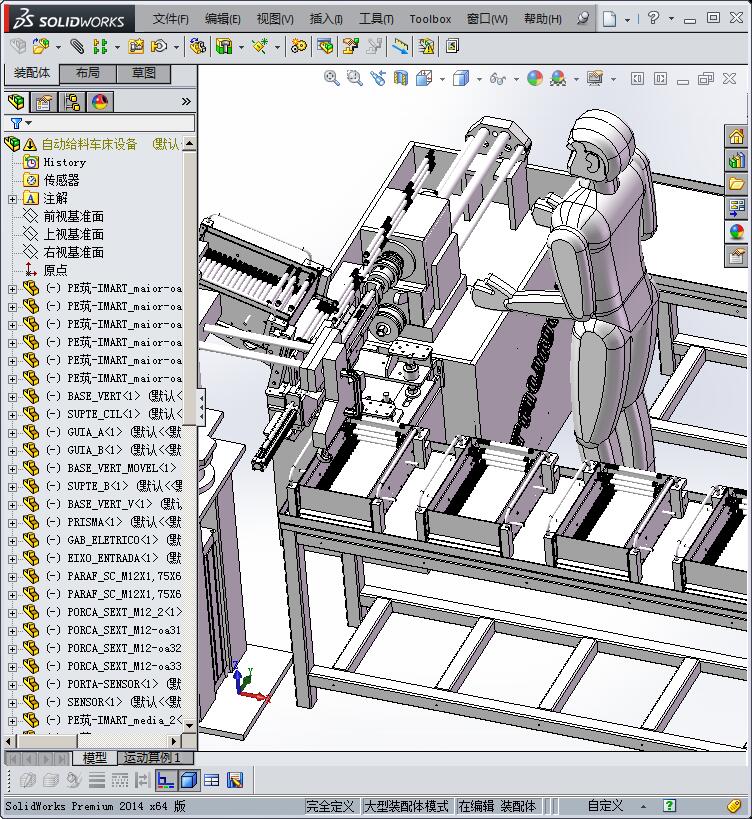752x819 pixels.
Task: Toggle the shaded display button in bottom toolbar
Action: (189, 780)
